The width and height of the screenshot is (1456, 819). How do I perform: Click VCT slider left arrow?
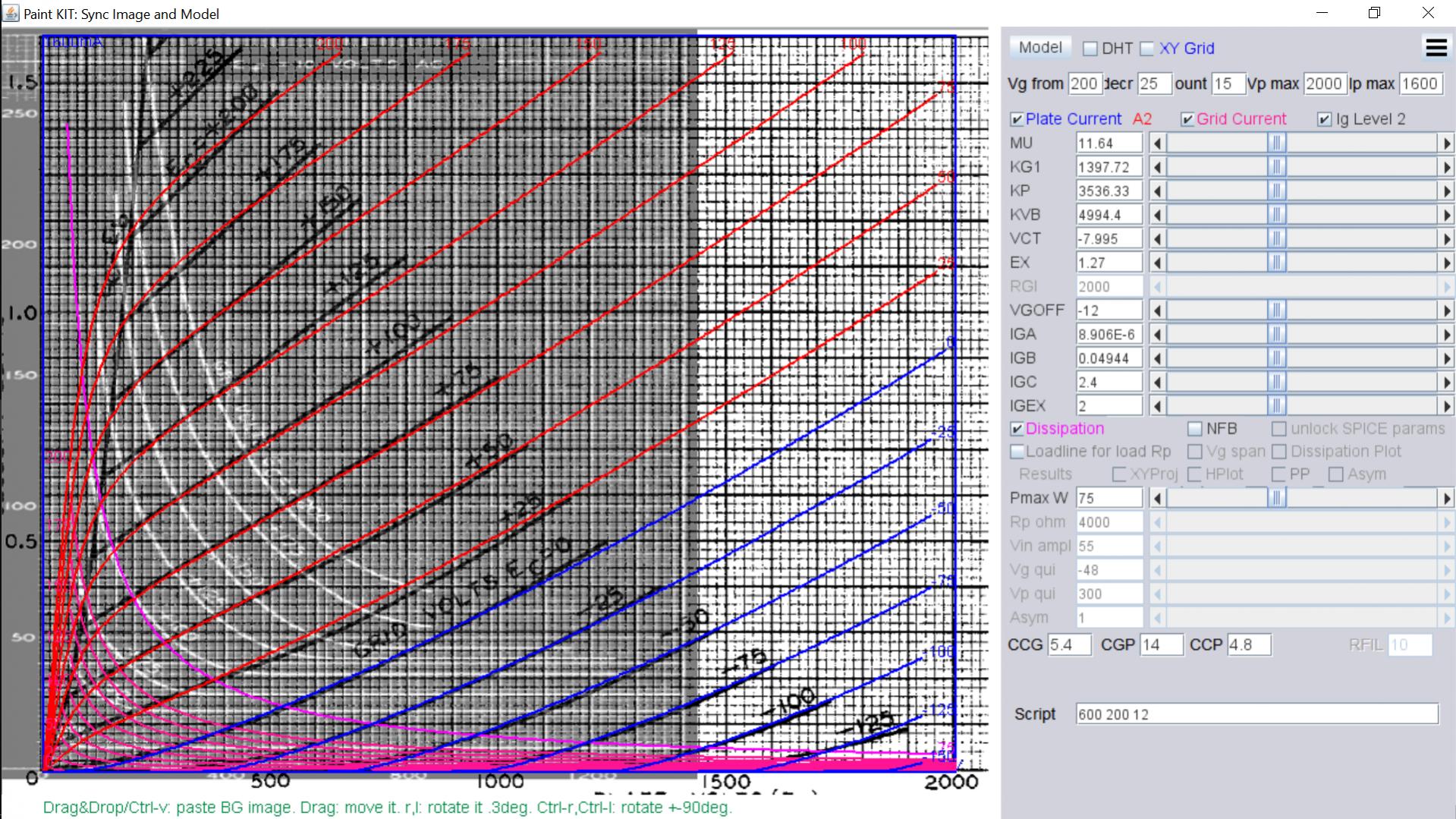click(x=1157, y=238)
